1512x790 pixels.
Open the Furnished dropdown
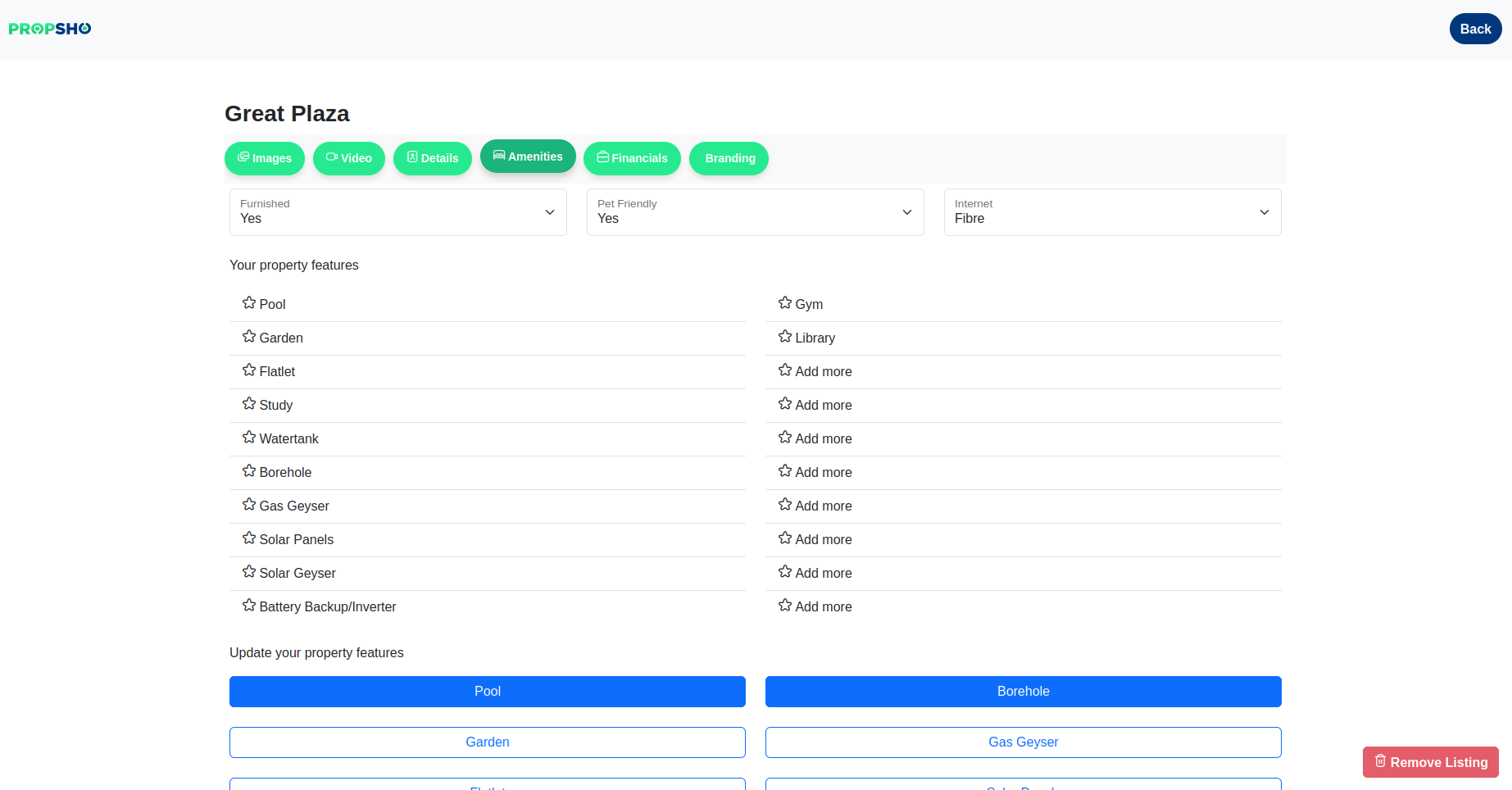point(398,212)
